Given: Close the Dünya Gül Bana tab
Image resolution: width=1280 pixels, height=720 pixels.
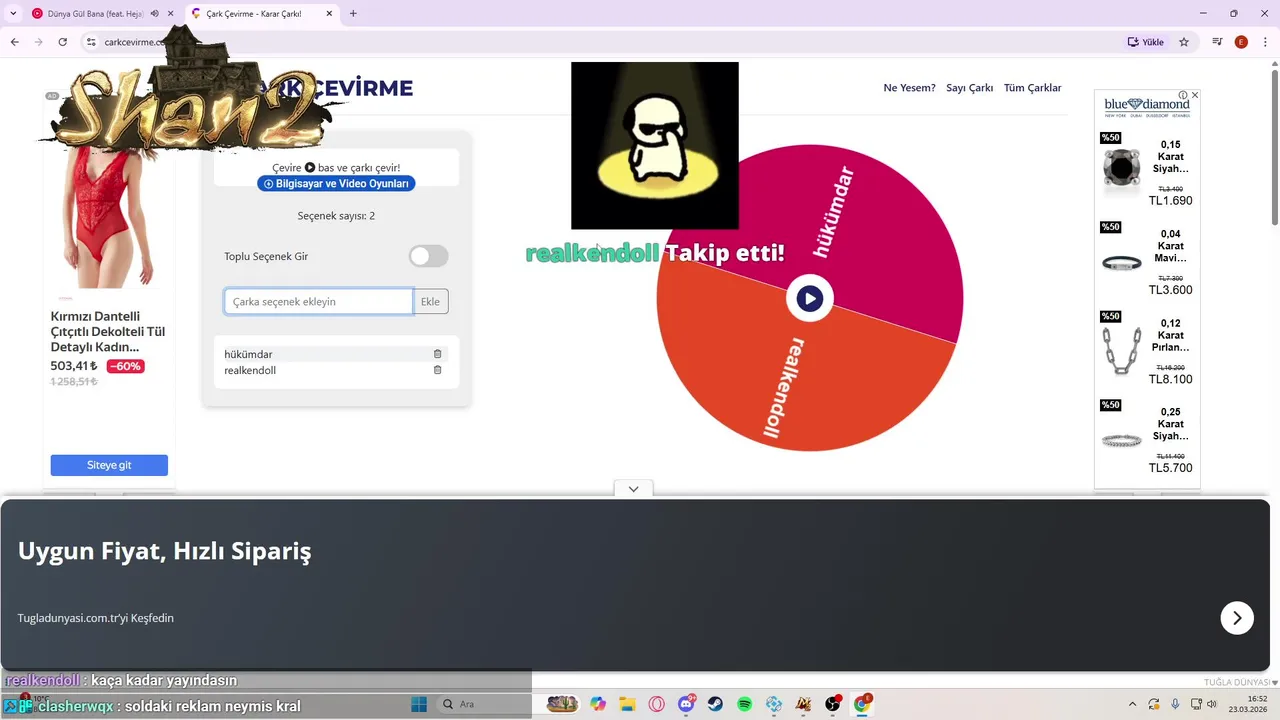Looking at the screenshot, I should tap(171, 14).
